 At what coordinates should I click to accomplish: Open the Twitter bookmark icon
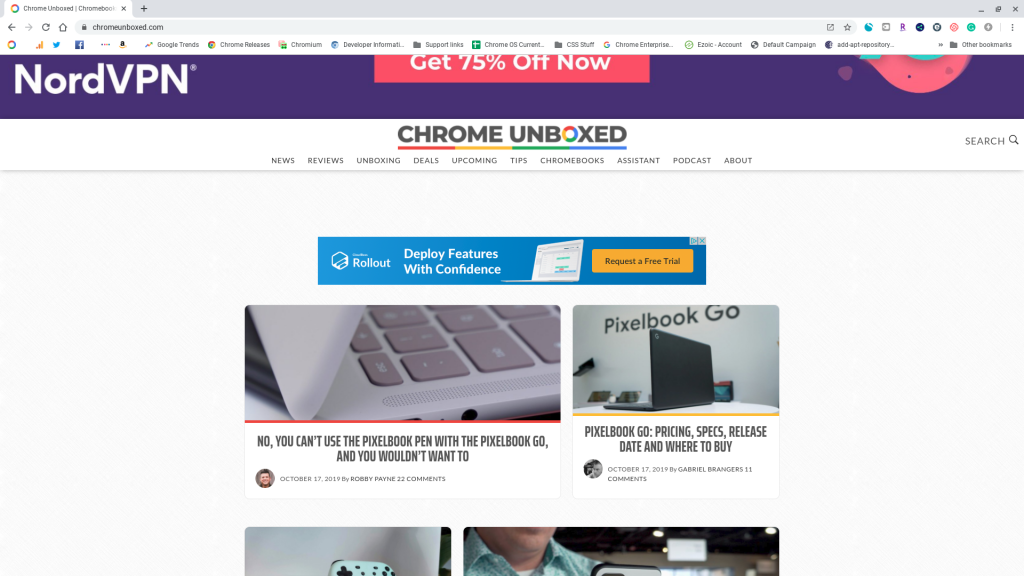coord(57,45)
